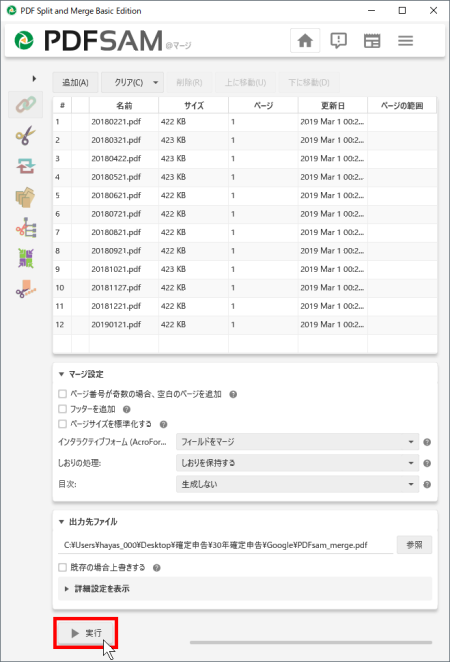Open the フィールドをマージ AcroForm dropdown
Viewport: 450px width, 662px height.
298,442
